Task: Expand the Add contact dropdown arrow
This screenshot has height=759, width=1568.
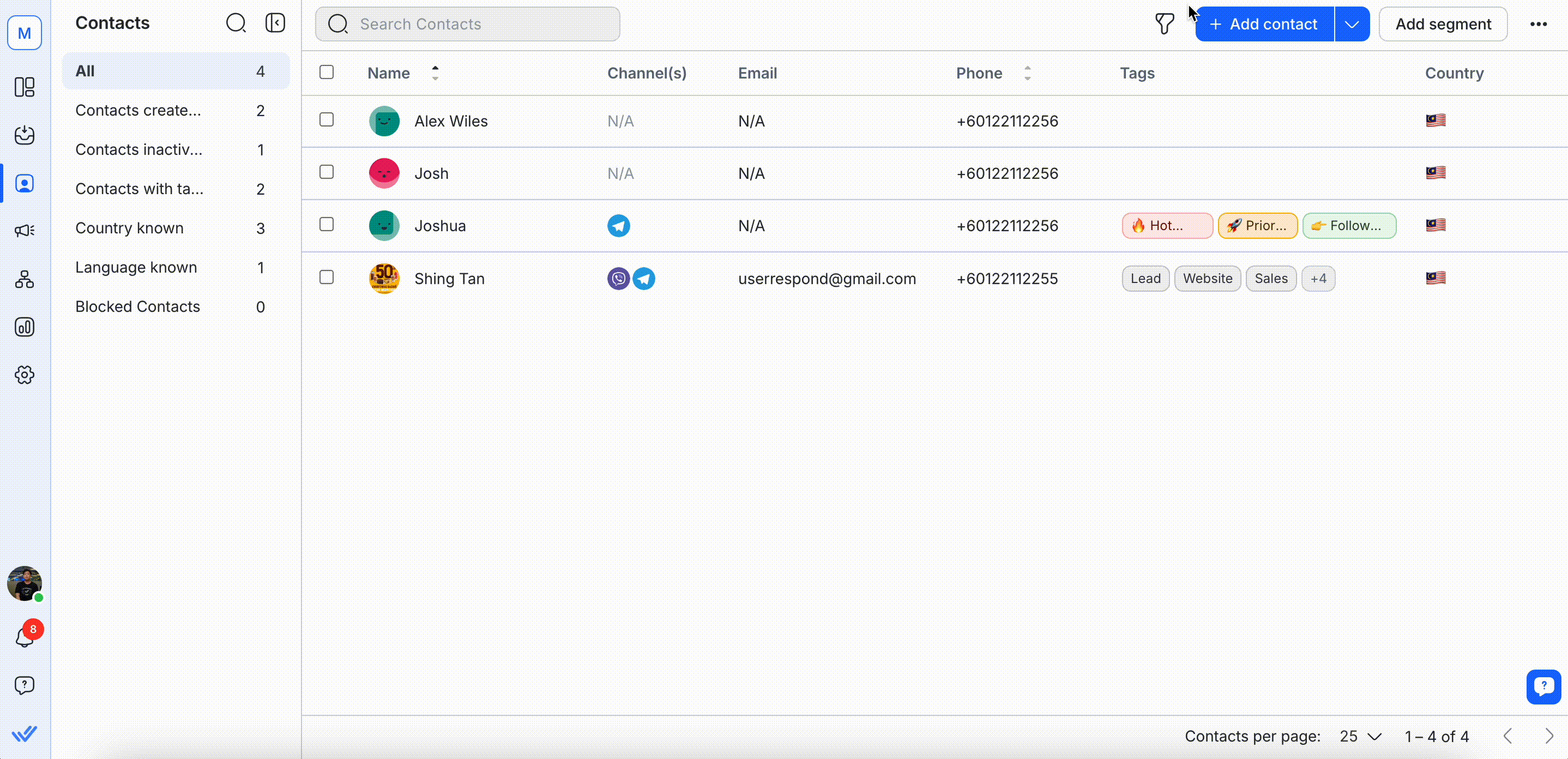Action: pyautogui.click(x=1352, y=25)
